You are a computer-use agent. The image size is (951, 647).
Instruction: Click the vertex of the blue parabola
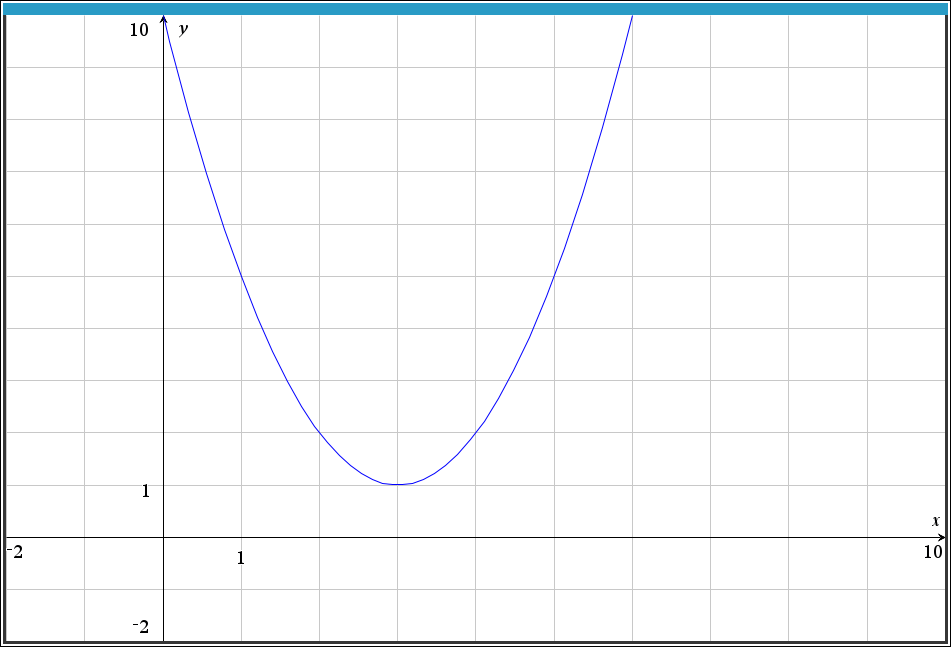tap(398, 485)
